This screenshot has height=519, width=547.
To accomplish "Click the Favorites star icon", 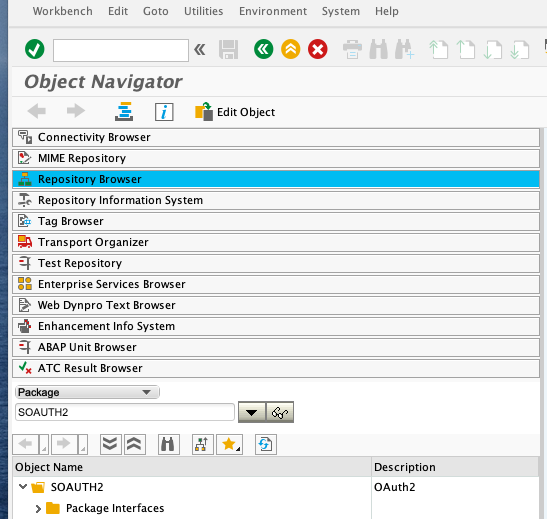I will [229, 444].
